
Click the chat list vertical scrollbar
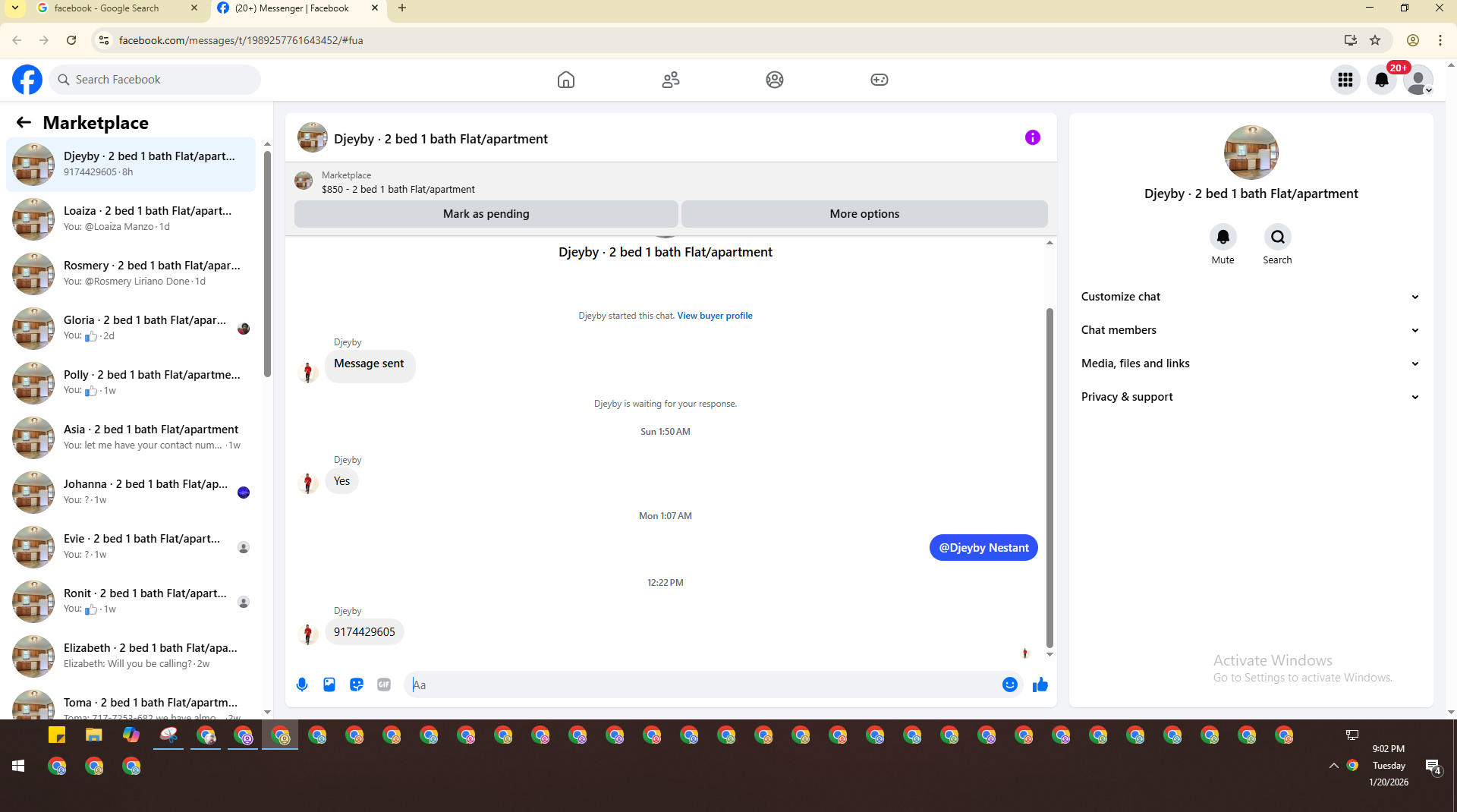pos(267,263)
